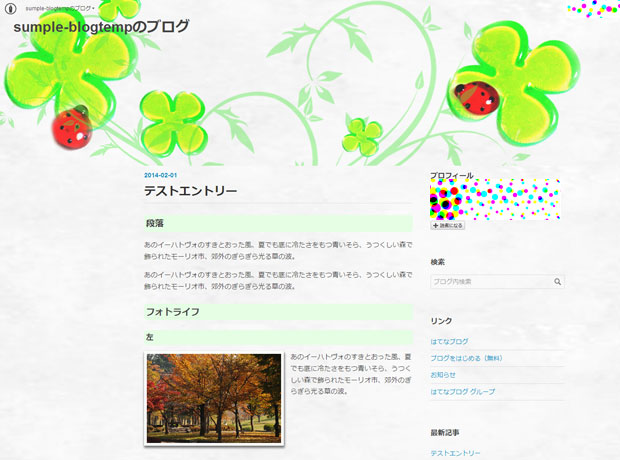Click the blog title sumple-blogtempのブログ
The height and width of the screenshot is (460, 620).
(101, 27)
